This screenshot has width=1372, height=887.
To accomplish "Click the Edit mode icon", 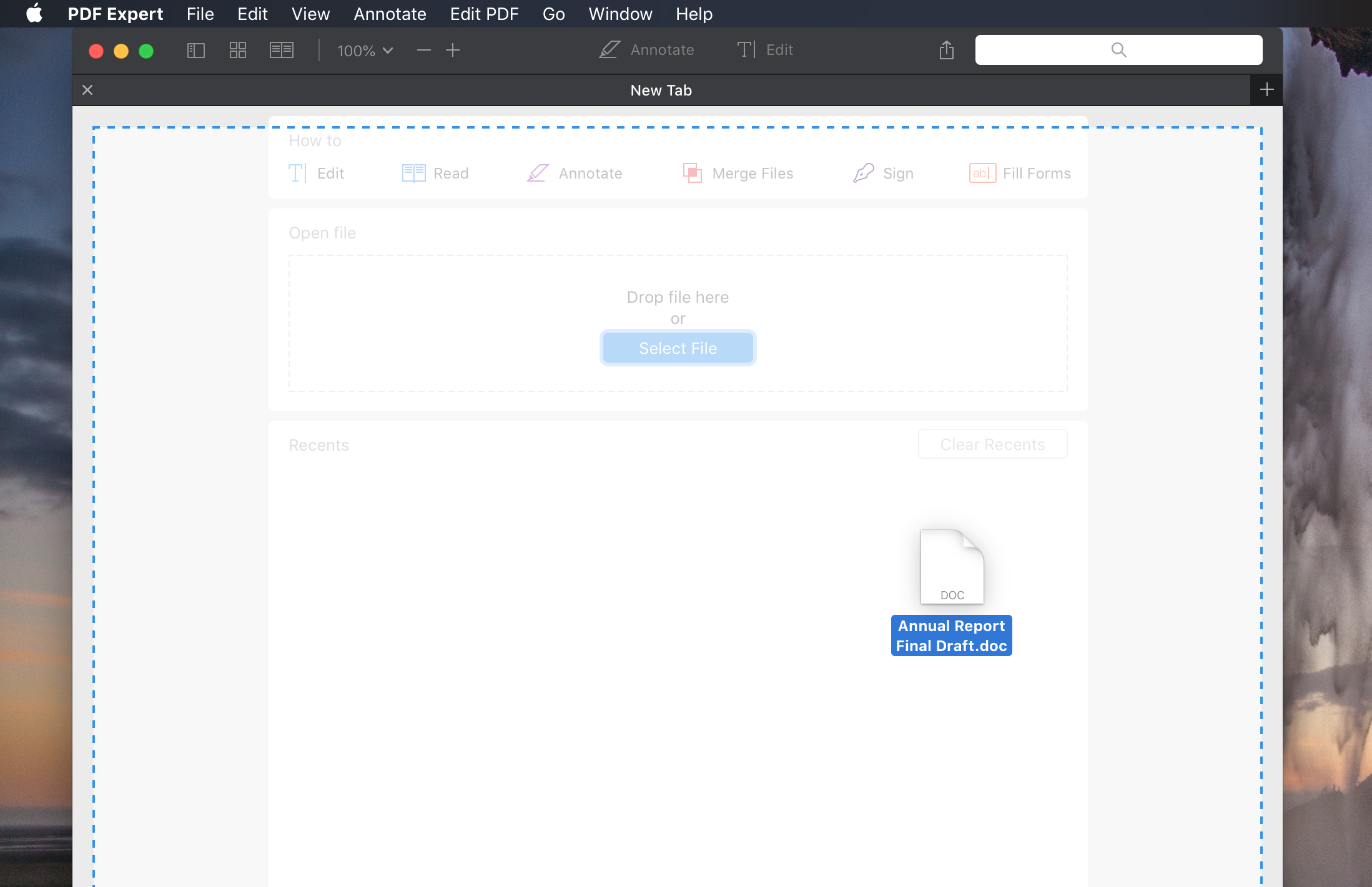I will [x=745, y=50].
